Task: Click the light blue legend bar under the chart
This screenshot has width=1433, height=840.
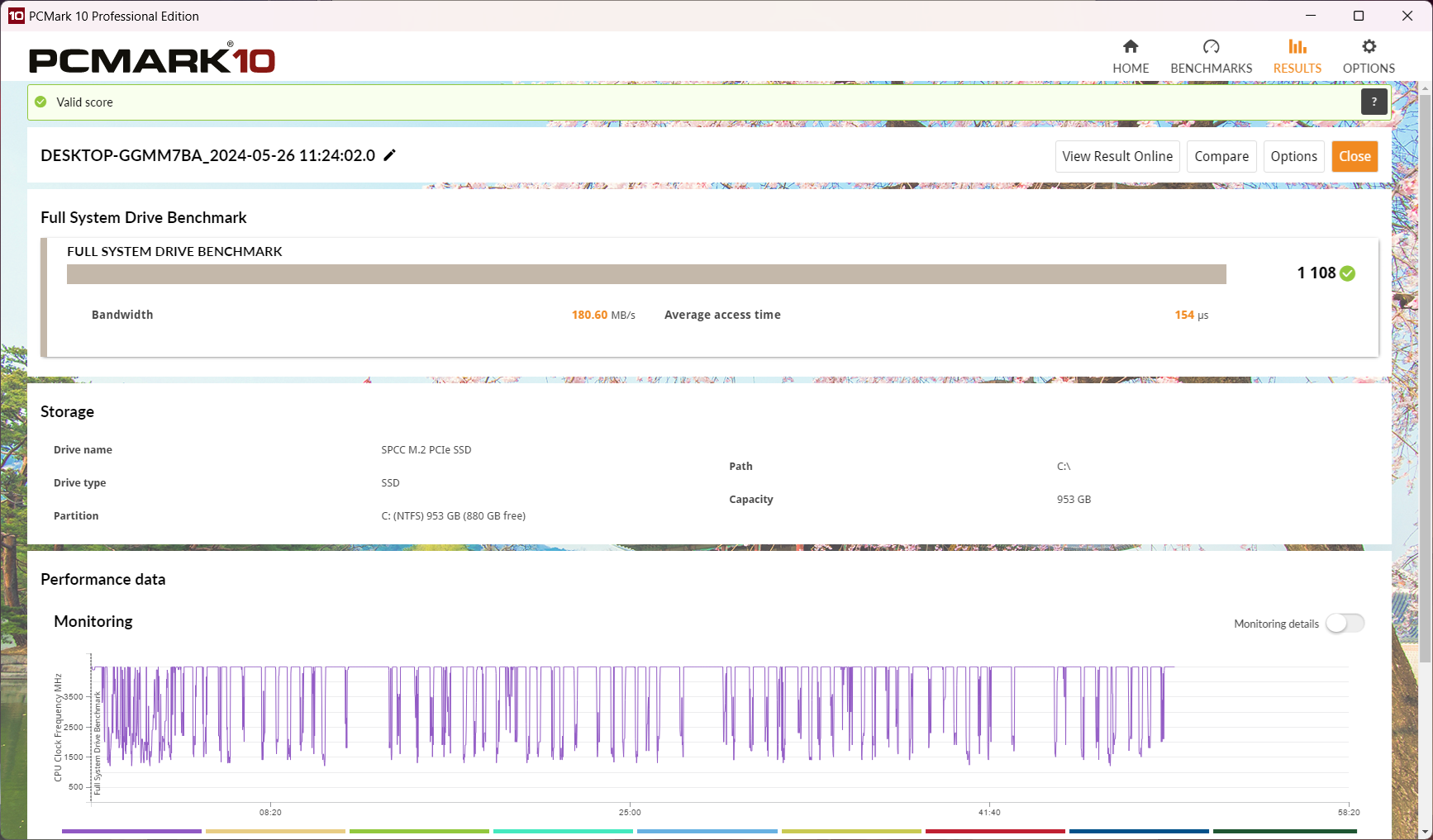Action: tap(707, 831)
